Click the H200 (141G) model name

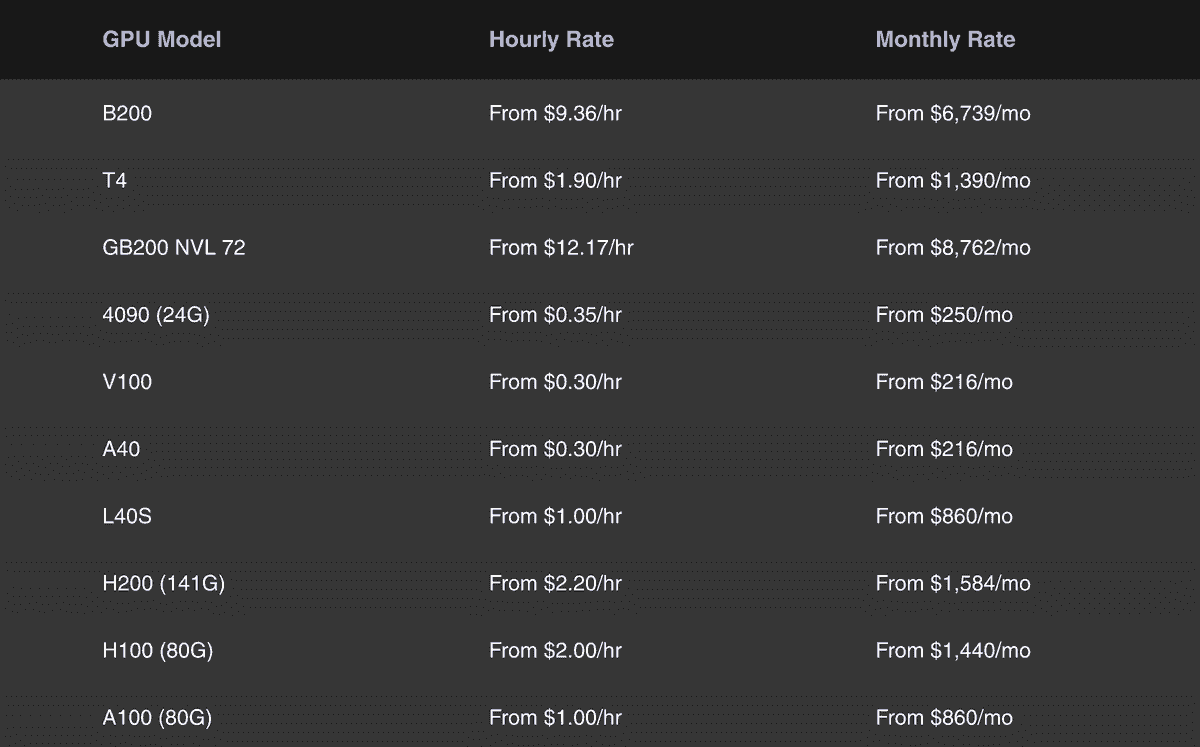(x=163, y=583)
